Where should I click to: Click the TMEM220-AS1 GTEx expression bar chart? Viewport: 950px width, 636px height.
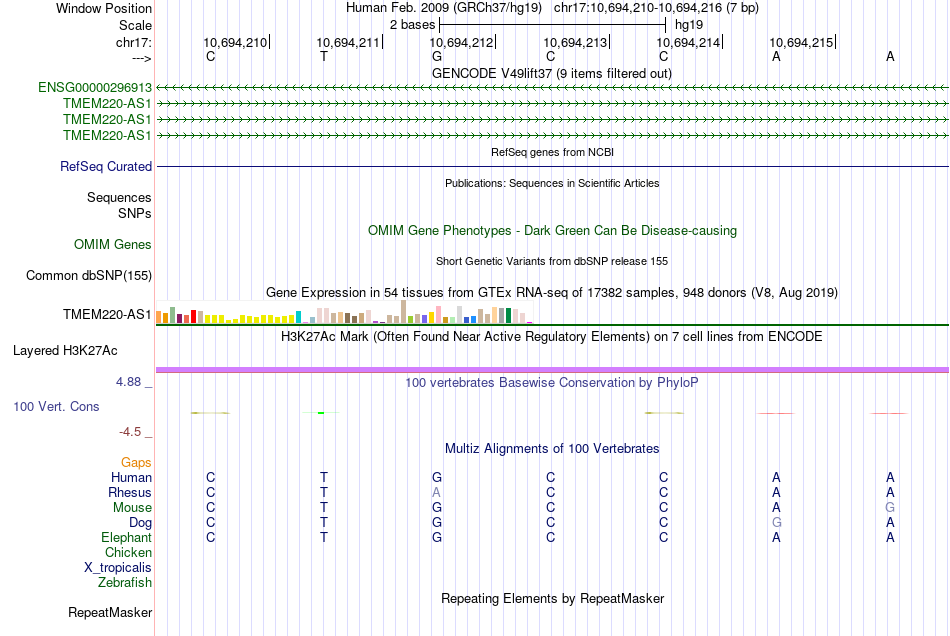point(344,313)
